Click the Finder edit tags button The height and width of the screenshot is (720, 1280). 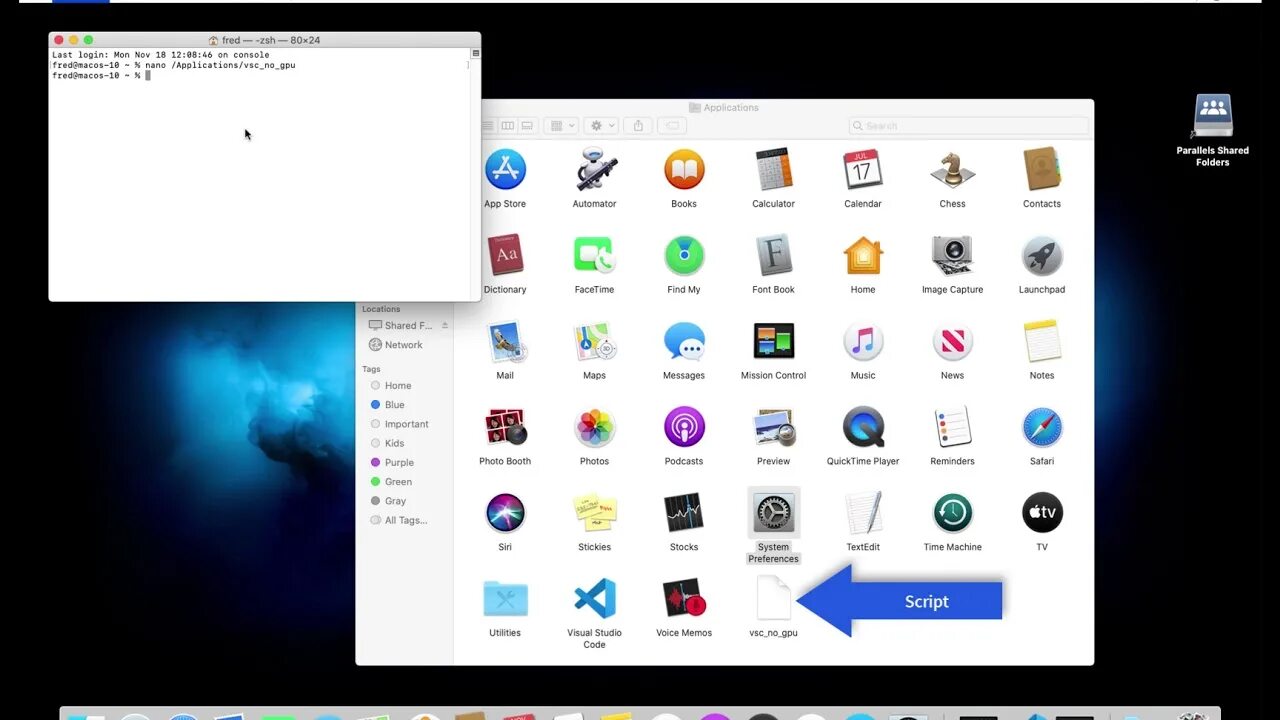click(672, 126)
